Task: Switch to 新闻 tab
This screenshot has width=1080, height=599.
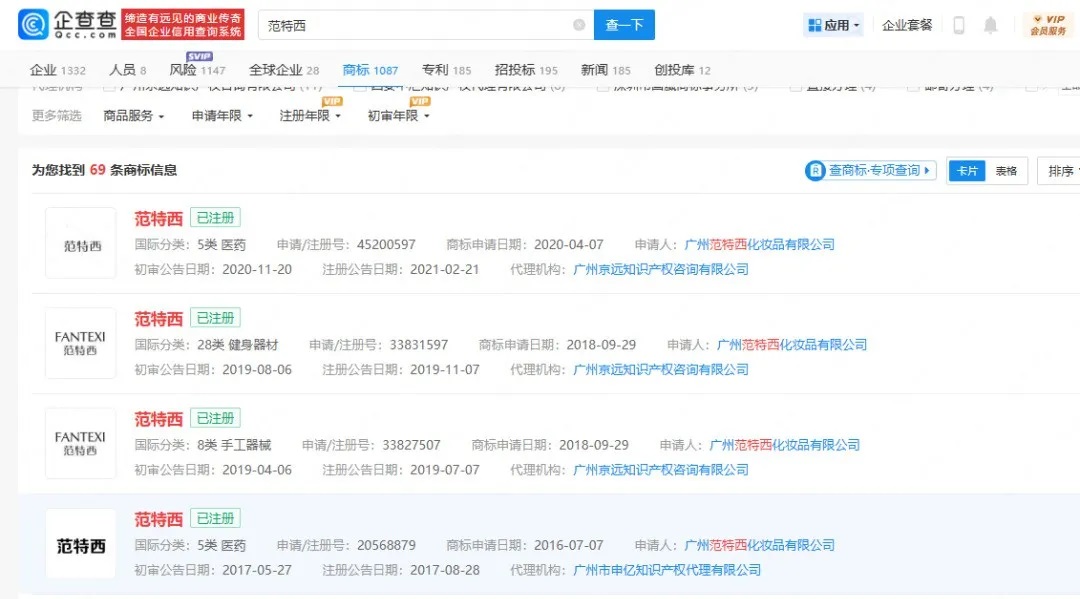Action: point(605,70)
